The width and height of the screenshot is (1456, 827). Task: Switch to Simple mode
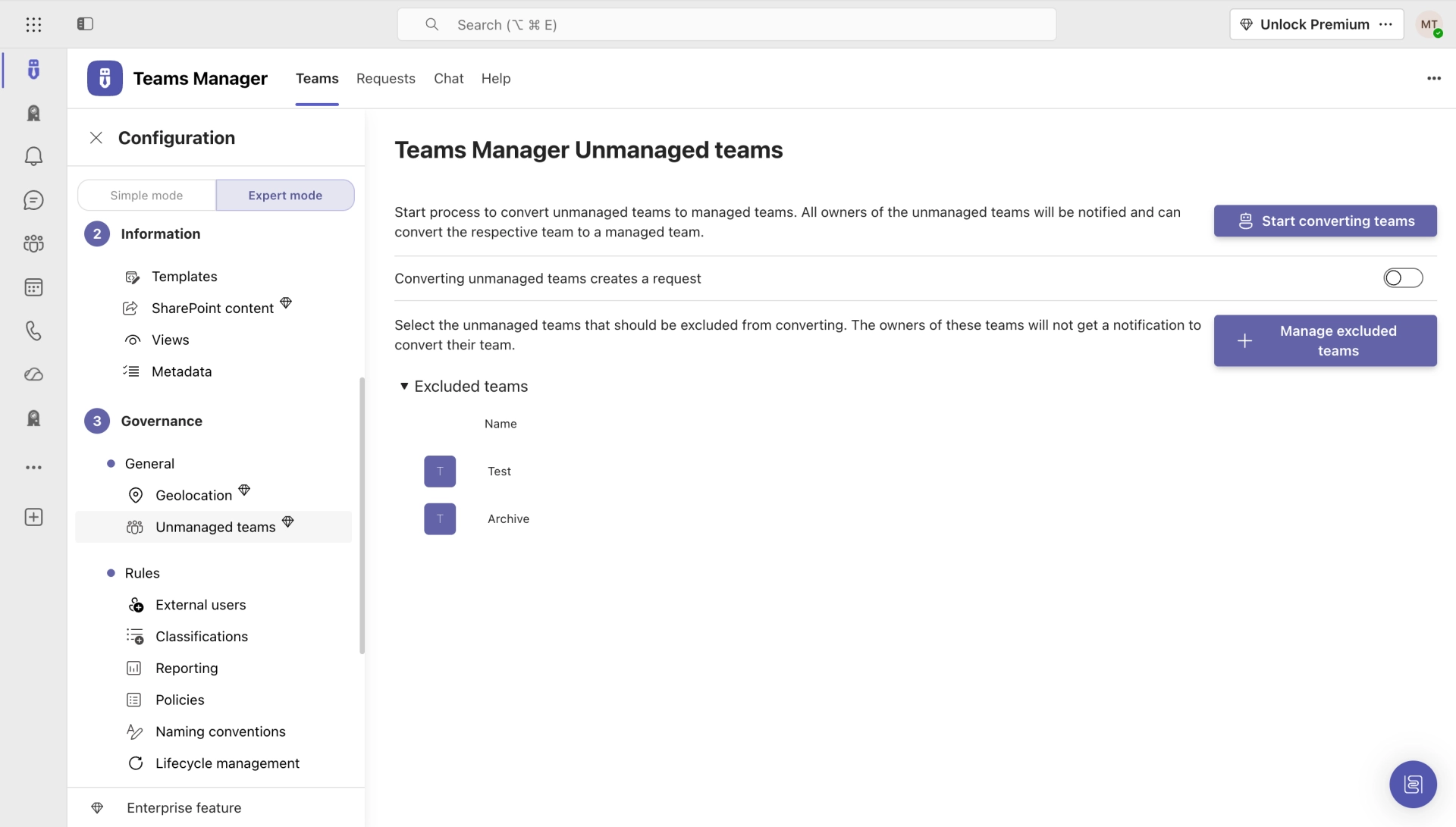(146, 196)
